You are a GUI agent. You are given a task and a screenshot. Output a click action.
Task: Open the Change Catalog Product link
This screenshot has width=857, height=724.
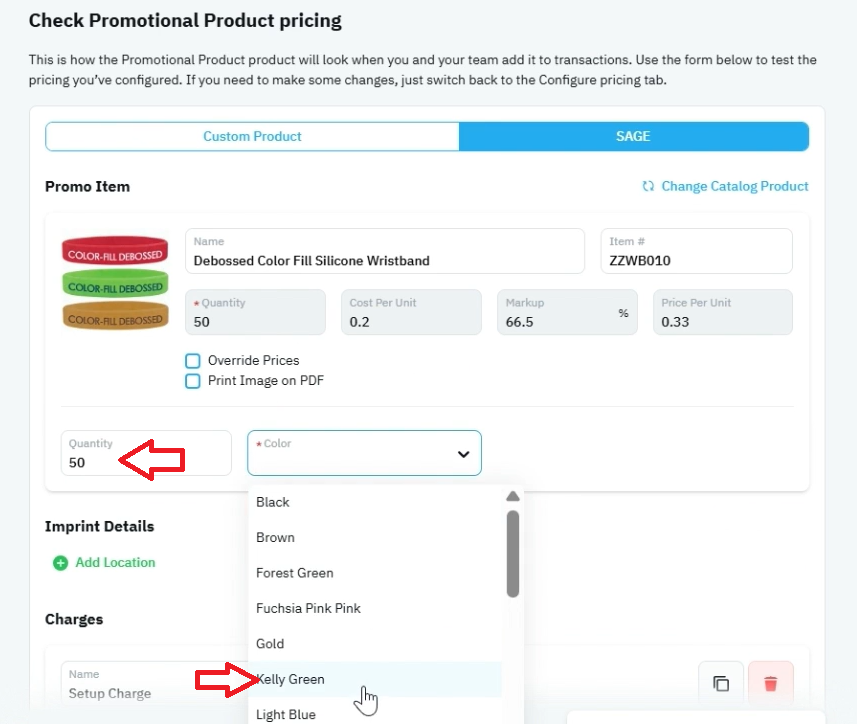click(735, 186)
